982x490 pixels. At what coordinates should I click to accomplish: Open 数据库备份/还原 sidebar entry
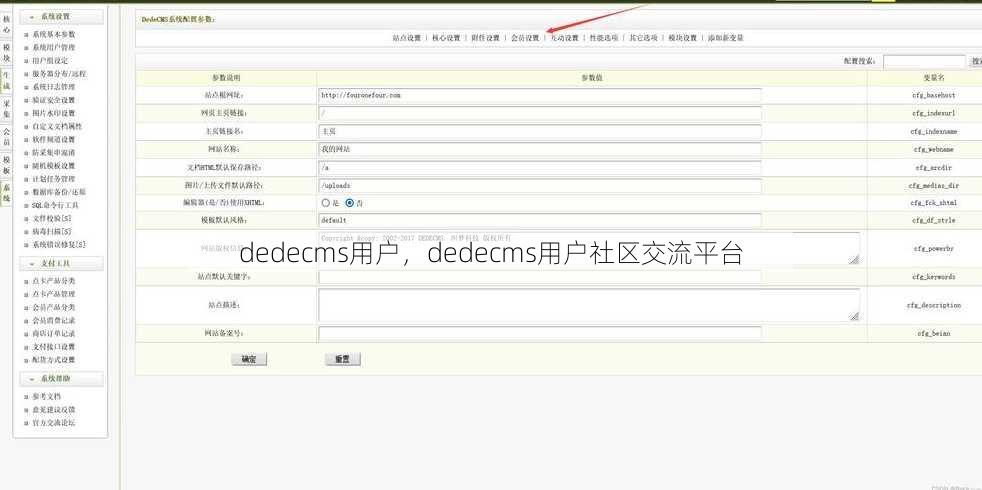[59, 192]
